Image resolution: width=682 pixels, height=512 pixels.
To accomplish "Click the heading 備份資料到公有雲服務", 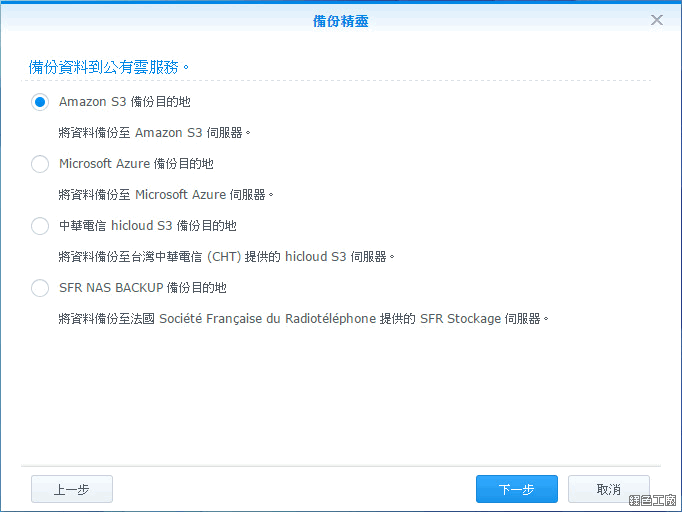I will coord(108,67).
